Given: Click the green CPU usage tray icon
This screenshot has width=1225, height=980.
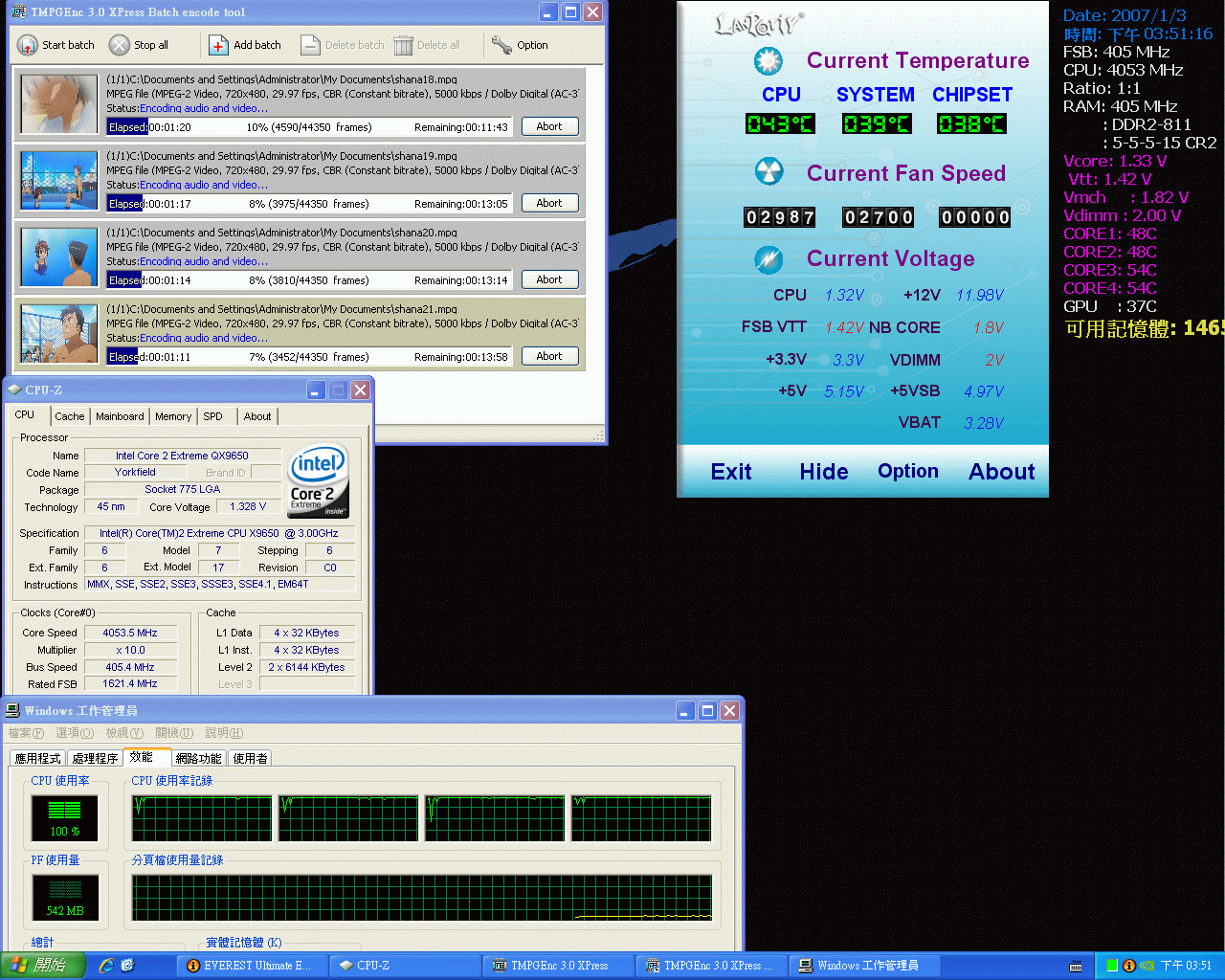Looking at the screenshot, I should click(1112, 966).
